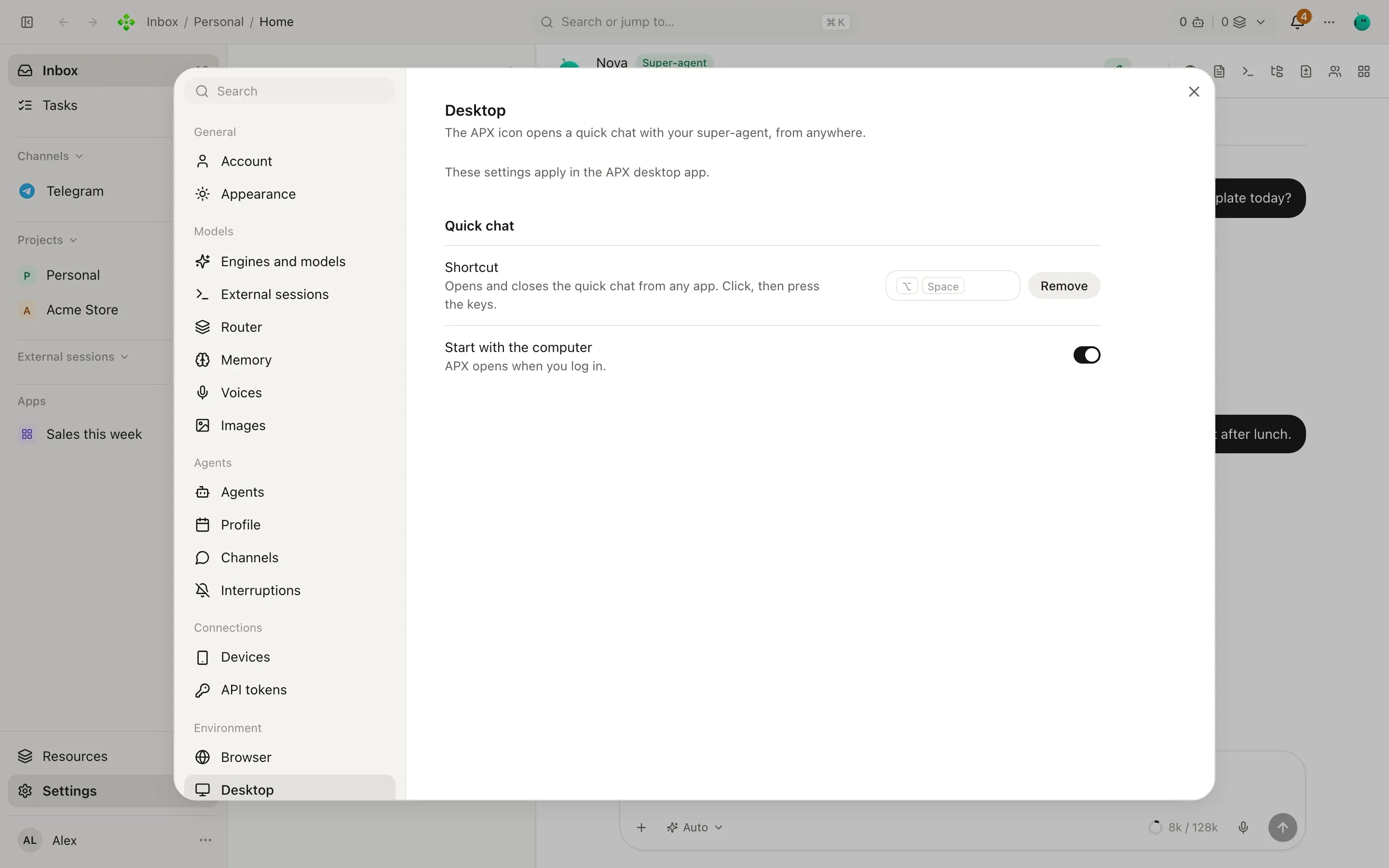Click the people icon in Nova header
Screen dimensions: 1389x868
click(1335, 71)
